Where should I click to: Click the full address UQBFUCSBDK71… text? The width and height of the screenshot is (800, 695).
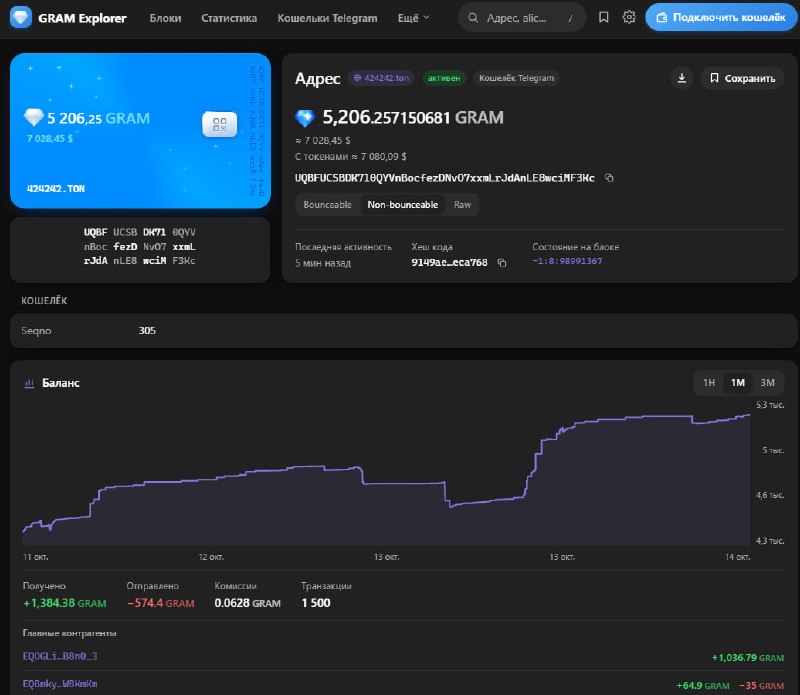click(445, 178)
